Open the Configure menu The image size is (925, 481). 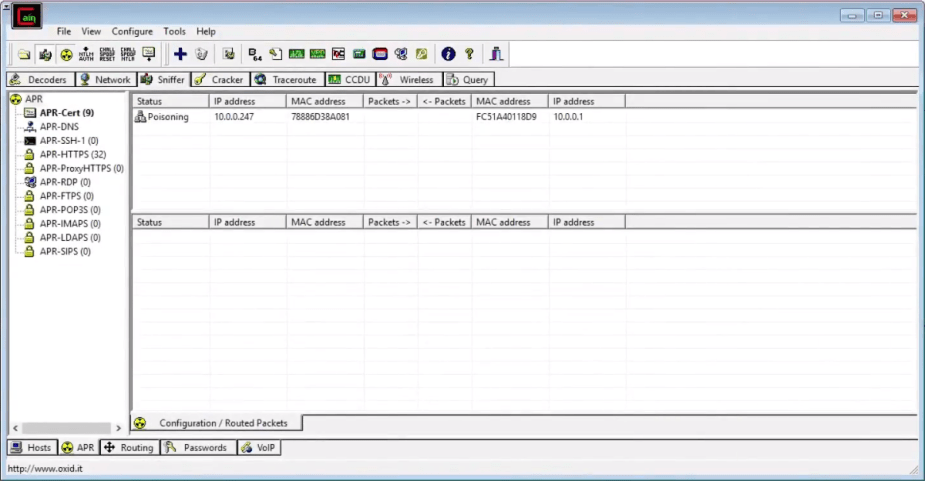pos(132,32)
